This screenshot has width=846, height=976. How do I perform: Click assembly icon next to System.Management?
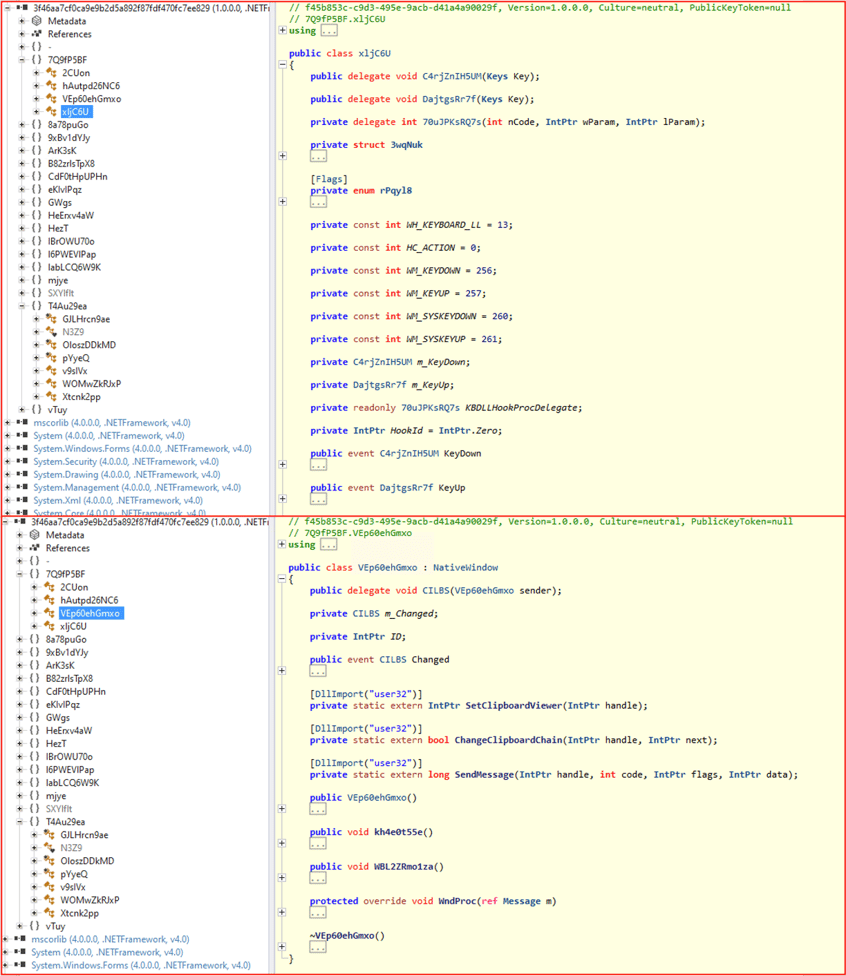[x=22, y=487]
